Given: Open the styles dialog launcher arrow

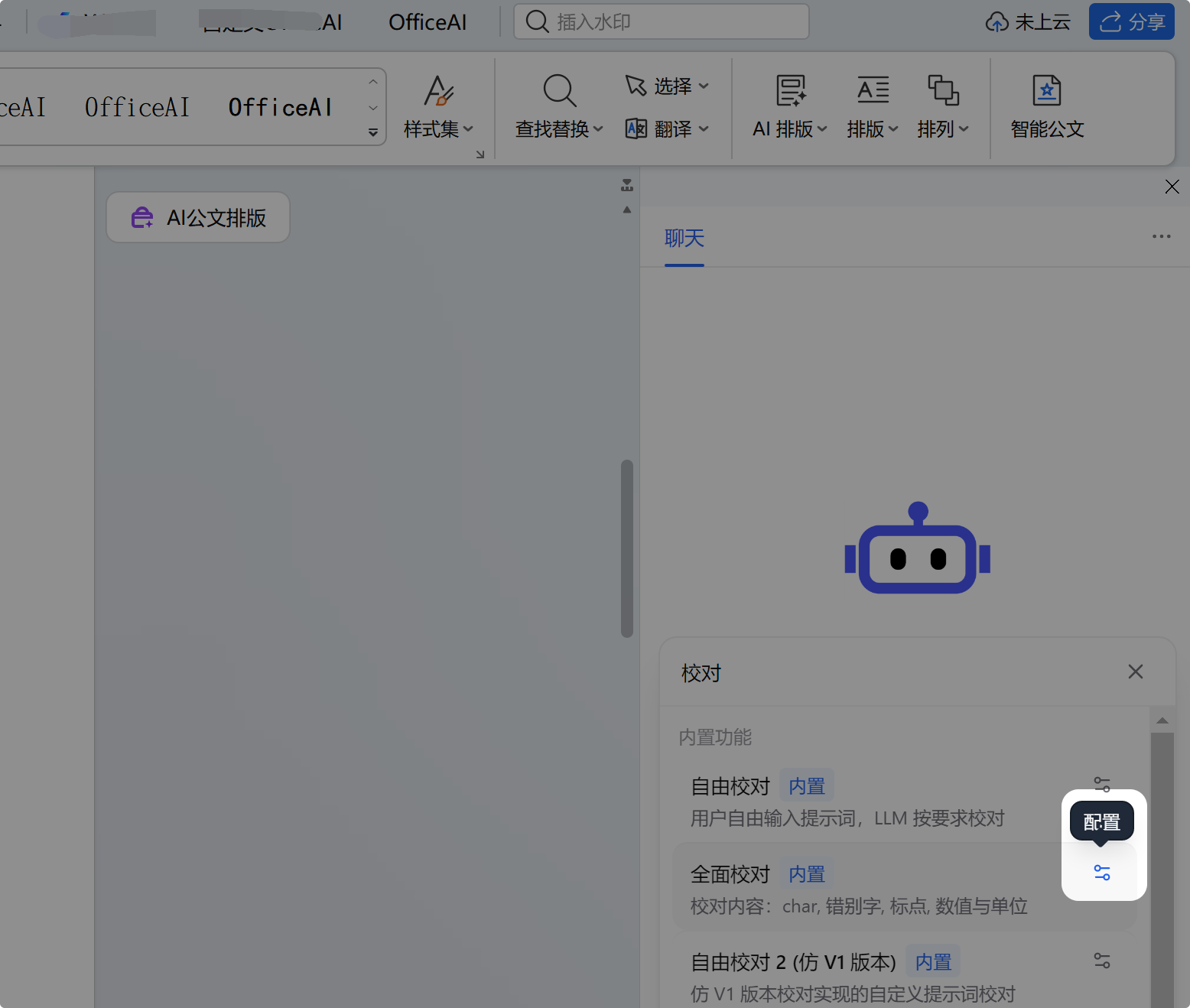Looking at the screenshot, I should point(480,154).
